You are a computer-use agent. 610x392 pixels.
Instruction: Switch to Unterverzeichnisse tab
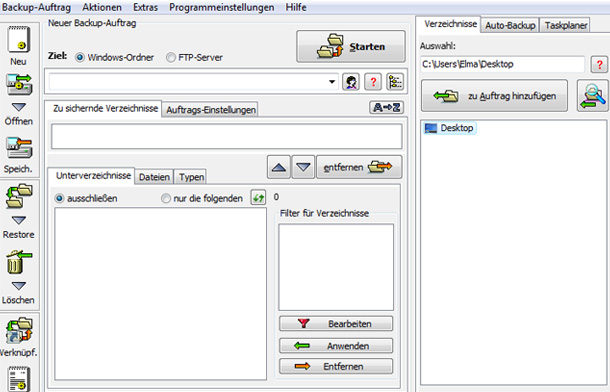(x=93, y=175)
